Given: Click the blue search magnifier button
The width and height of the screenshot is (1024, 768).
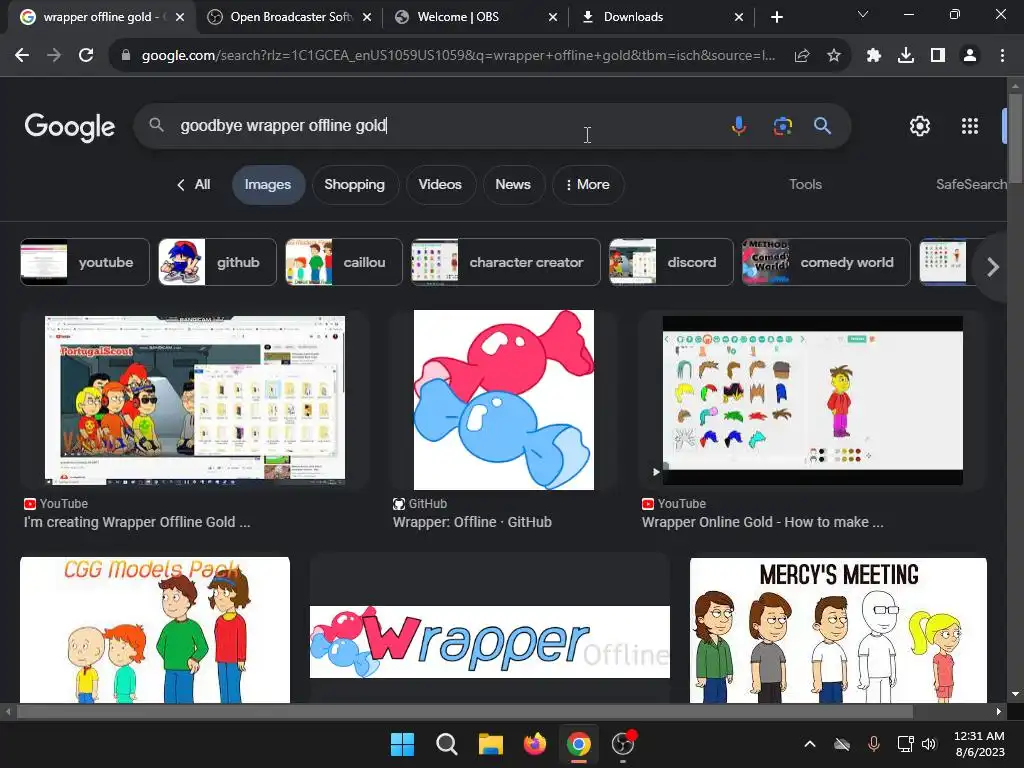Looking at the screenshot, I should 822,125.
